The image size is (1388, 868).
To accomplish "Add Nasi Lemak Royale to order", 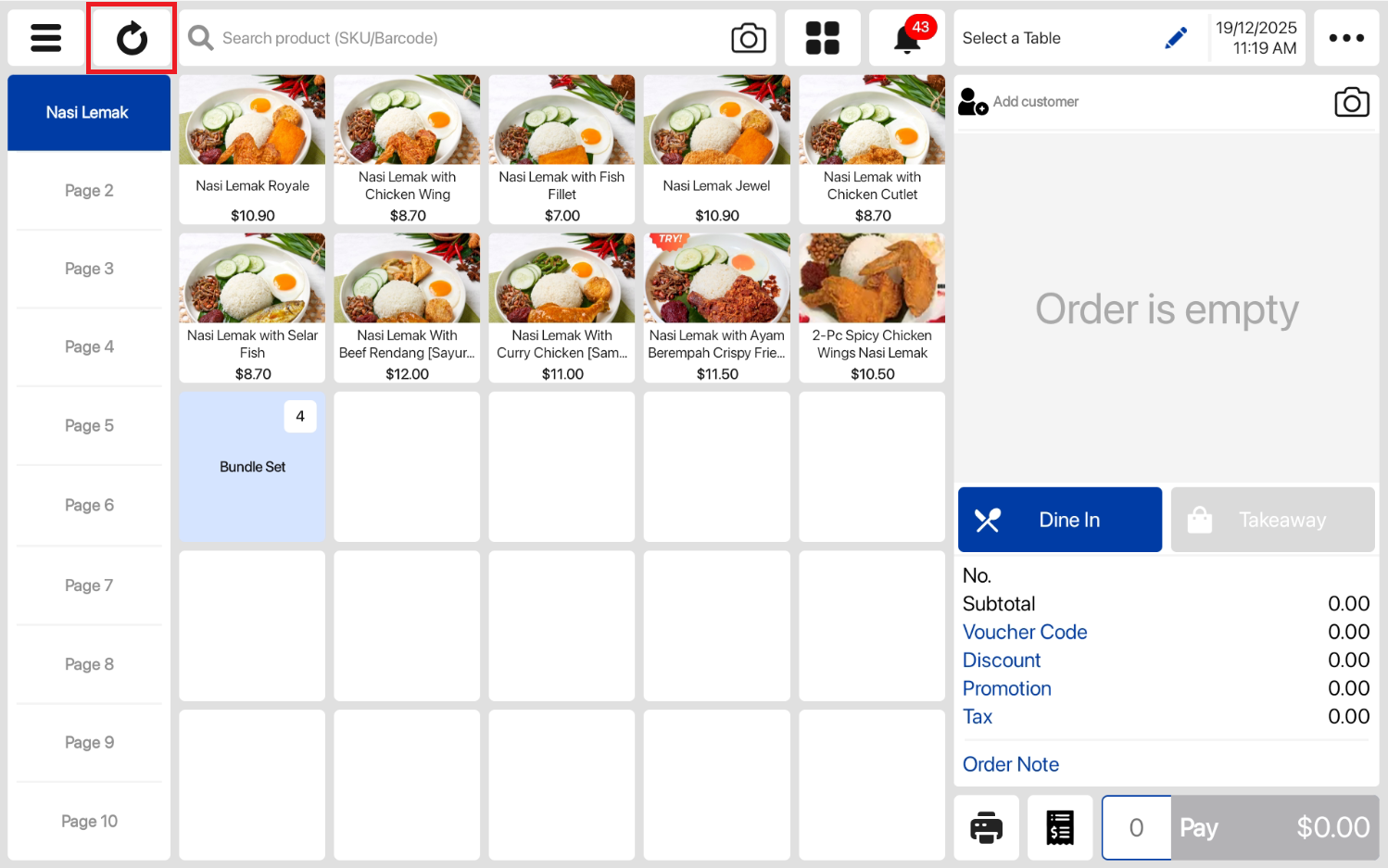I will tap(252, 150).
